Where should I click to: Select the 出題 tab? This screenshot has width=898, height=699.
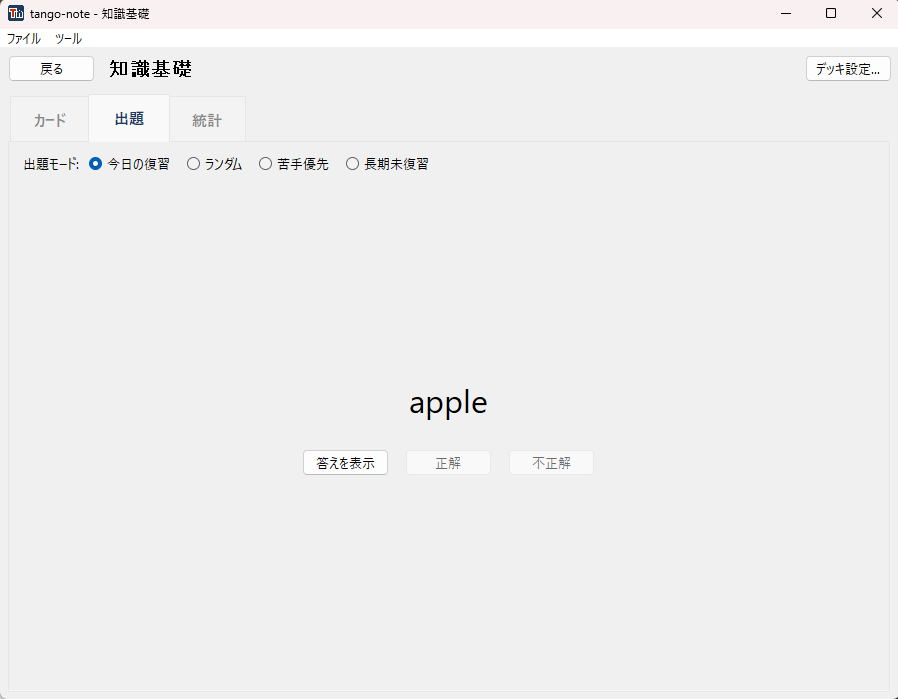(x=129, y=119)
